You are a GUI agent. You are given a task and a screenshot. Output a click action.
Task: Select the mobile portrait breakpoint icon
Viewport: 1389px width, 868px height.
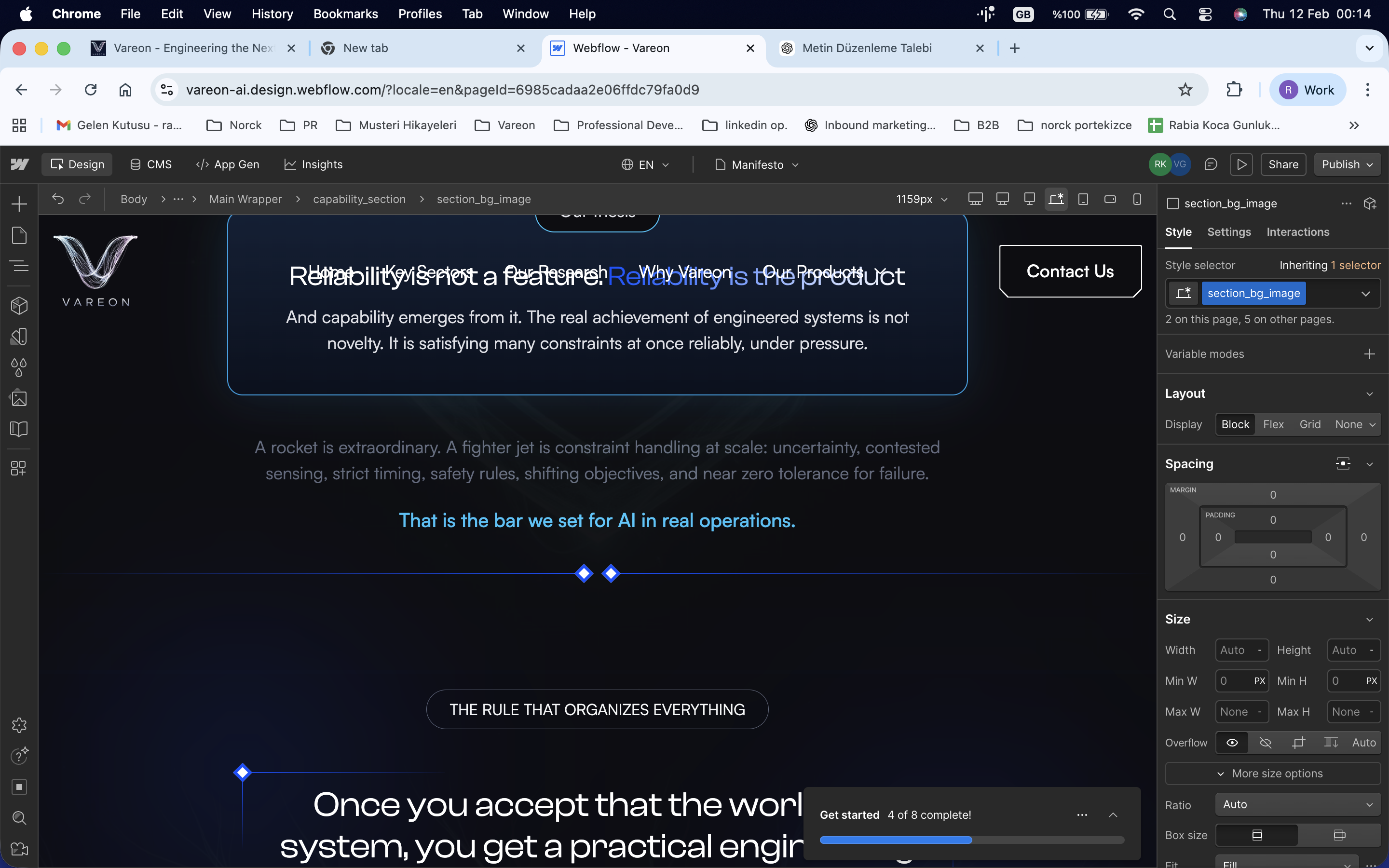(1136, 199)
